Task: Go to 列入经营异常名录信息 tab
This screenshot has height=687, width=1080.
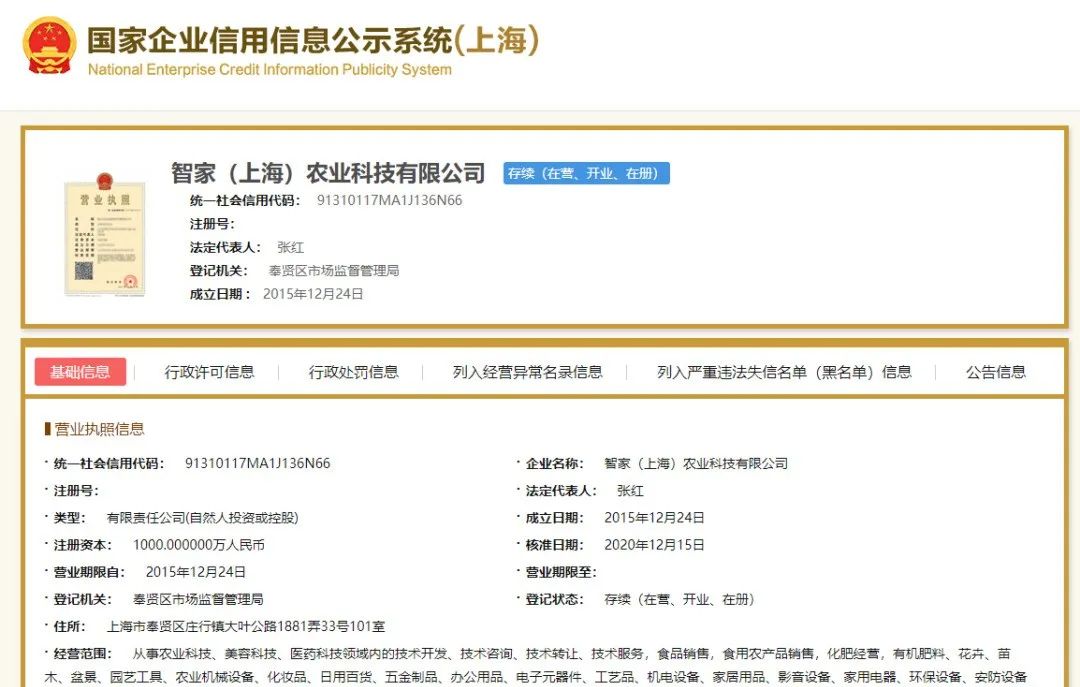Action: click(527, 372)
